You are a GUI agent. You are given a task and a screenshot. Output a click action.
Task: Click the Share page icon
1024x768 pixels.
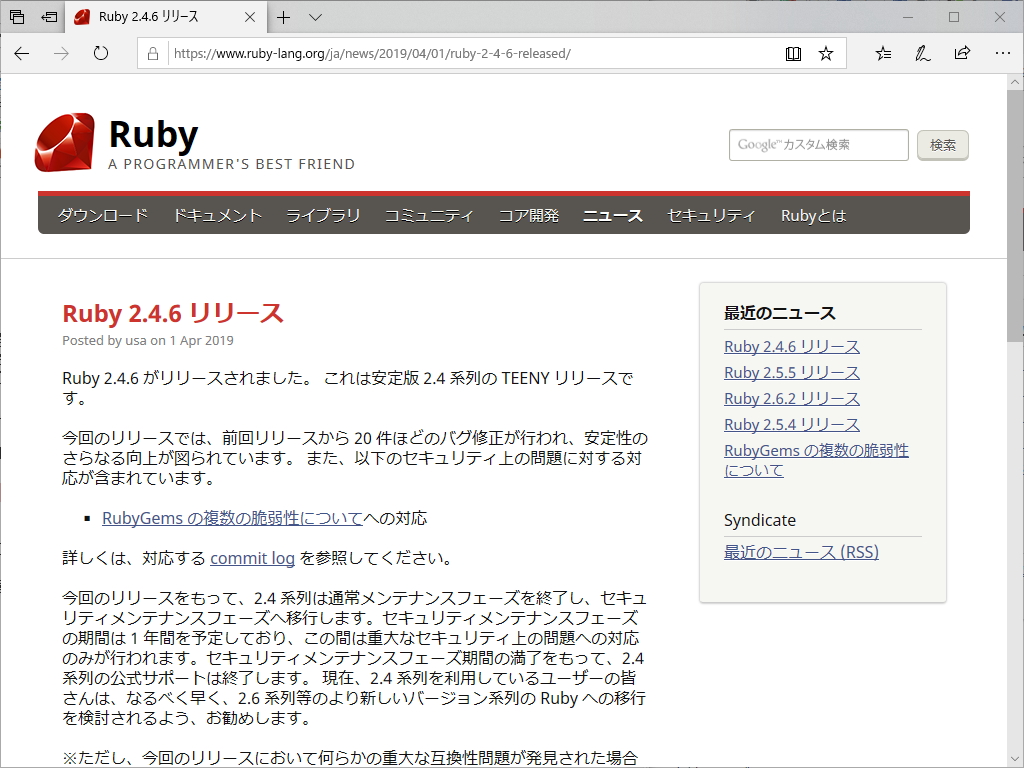coord(962,54)
